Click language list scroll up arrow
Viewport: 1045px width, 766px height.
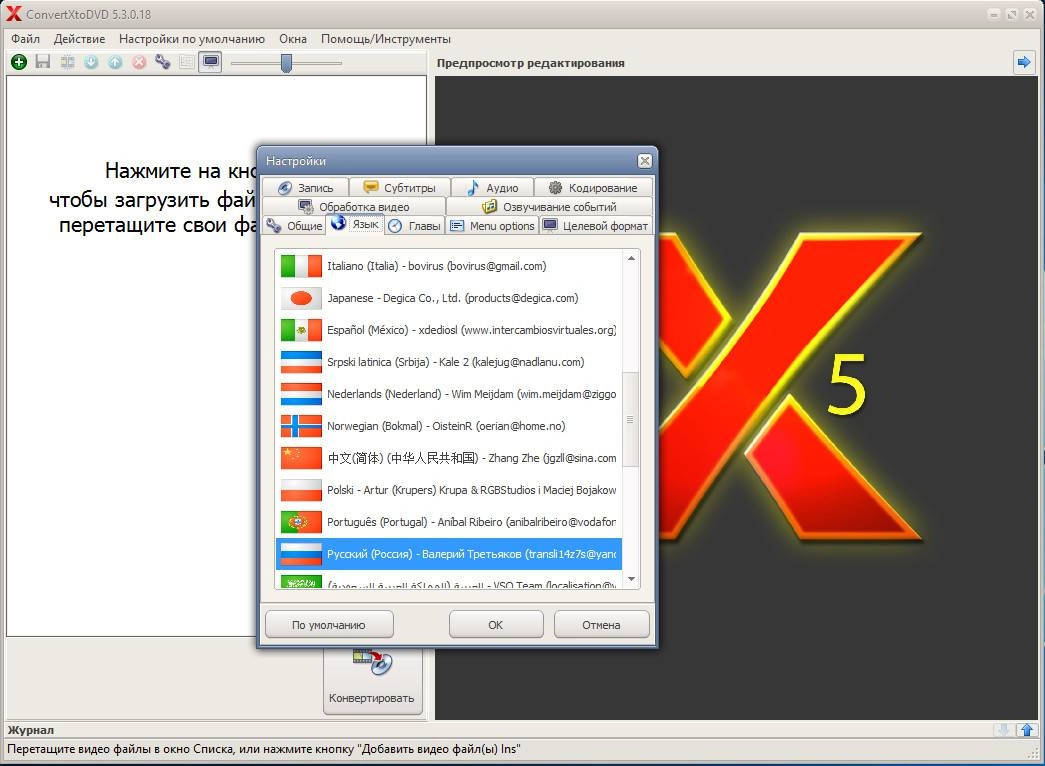click(630, 258)
